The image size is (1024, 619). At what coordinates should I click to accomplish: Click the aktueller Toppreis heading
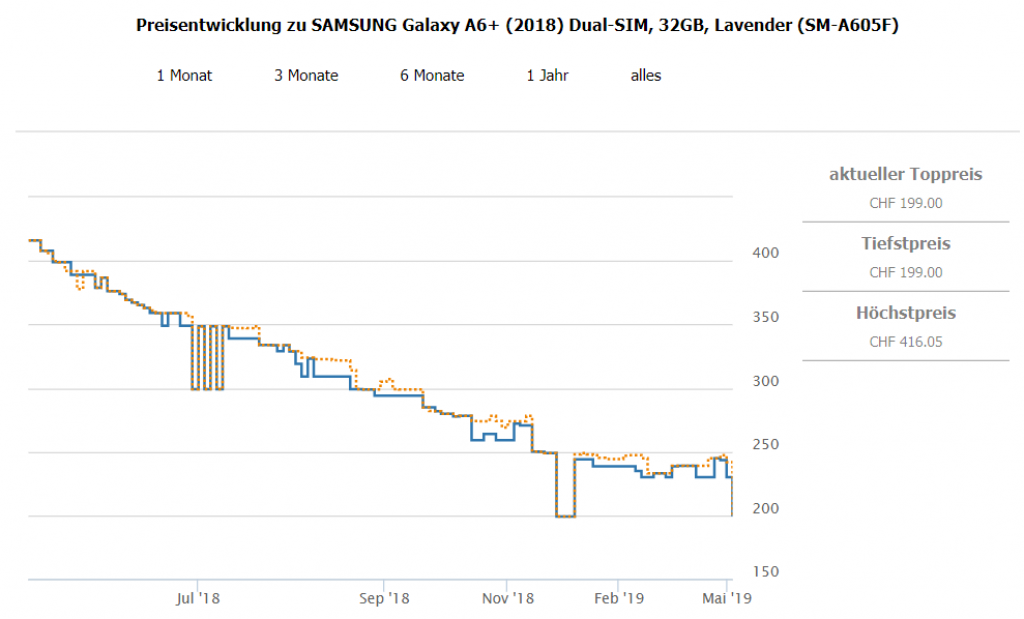tap(905, 175)
